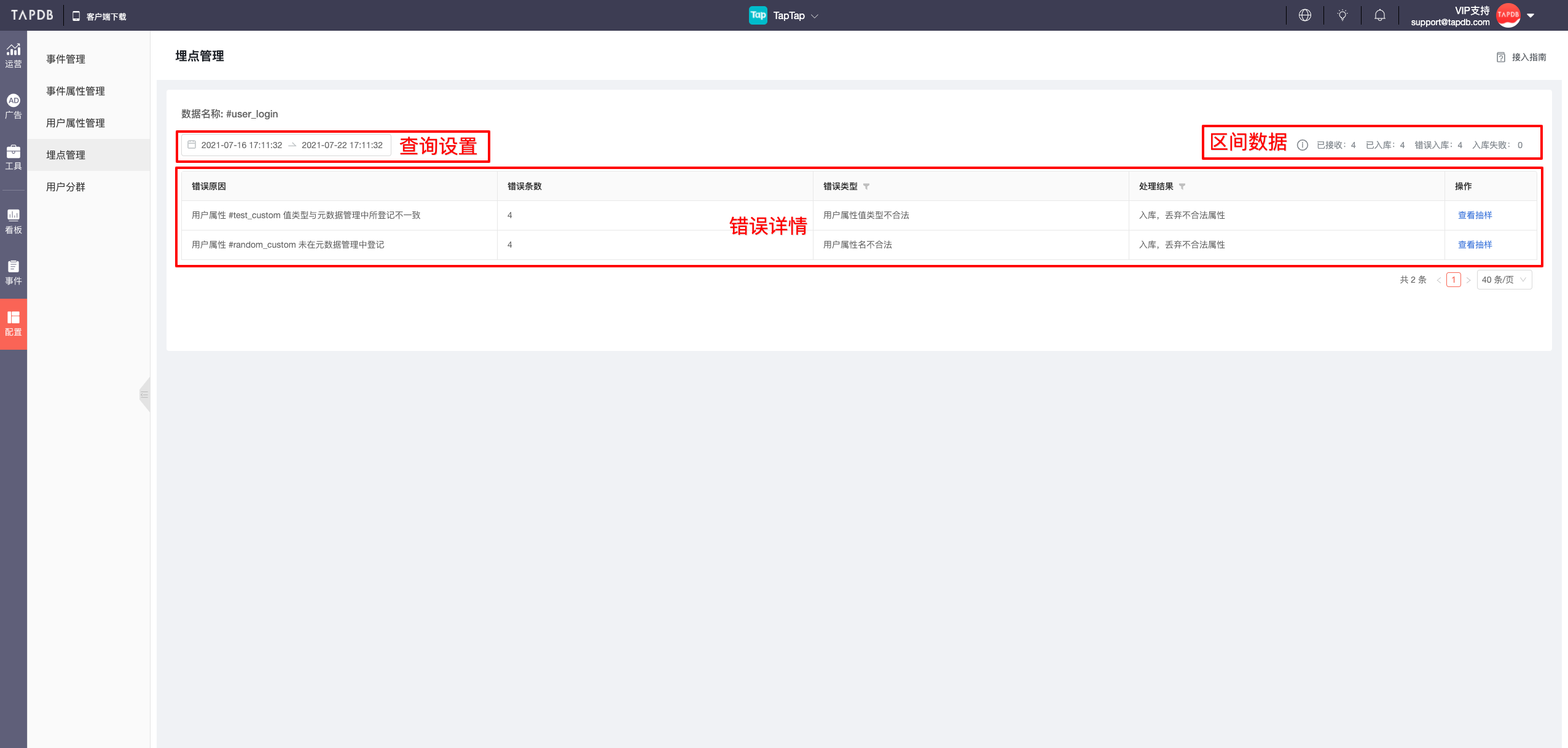
Task: Open the 广告 AD section icon
Action: point(14,106)
